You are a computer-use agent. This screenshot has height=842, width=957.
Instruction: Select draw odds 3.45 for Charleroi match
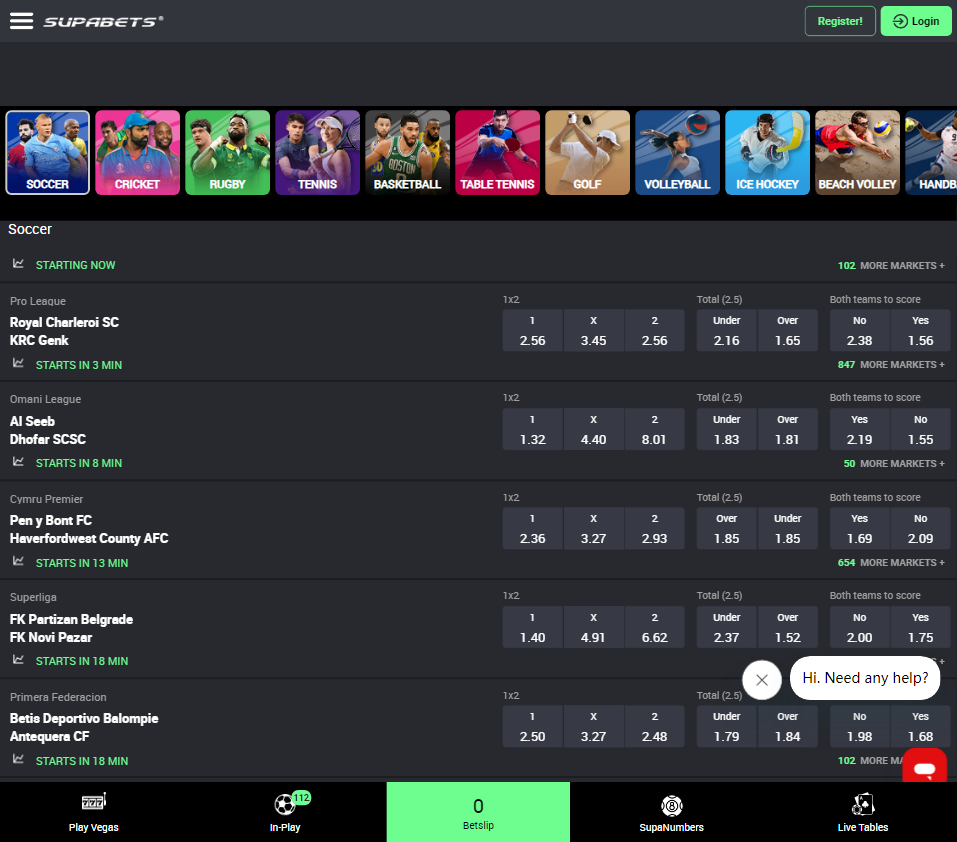click(593, 331)
